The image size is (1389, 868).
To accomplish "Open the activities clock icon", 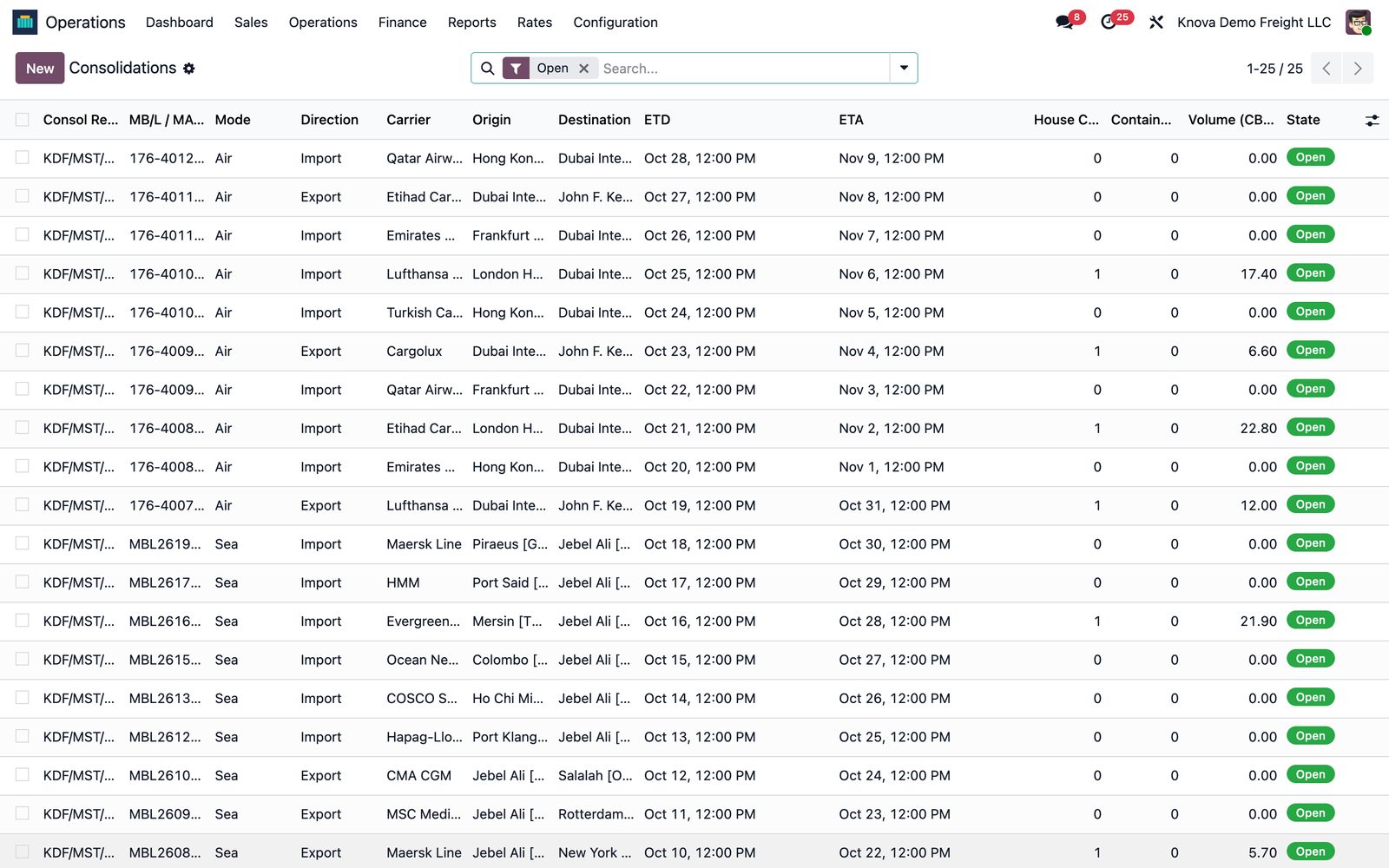I will pyautogui.click(x=1109, y=23).
